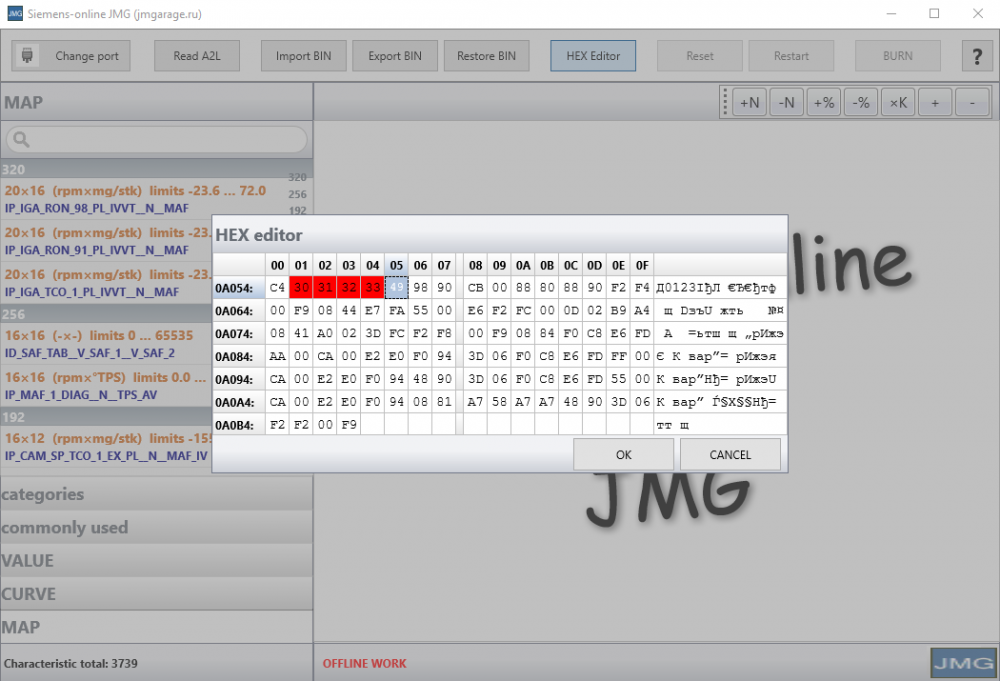Open help question mark button

click(x=976, y=56)
